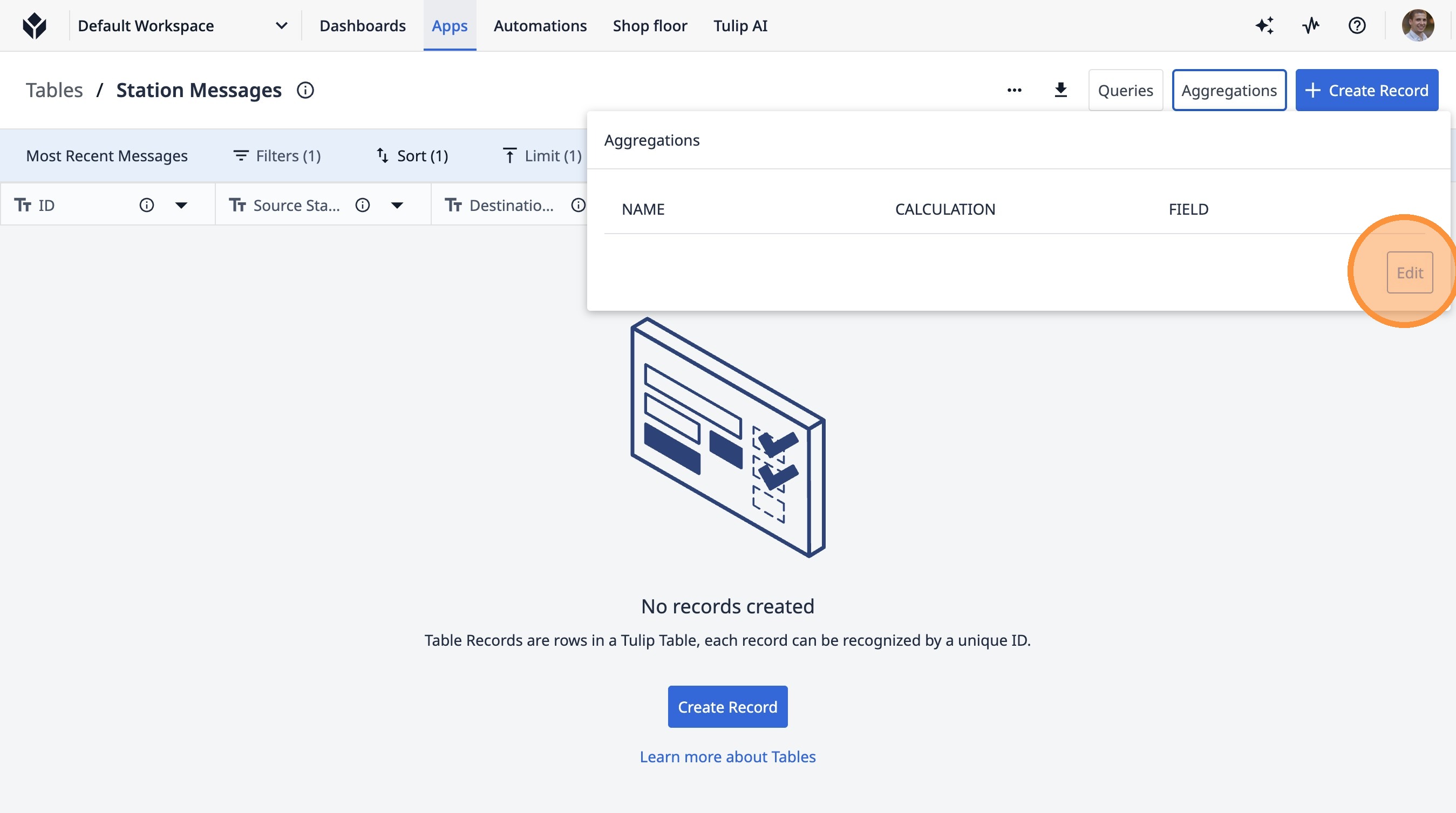The width and height of the screenshot is (1456, 813).
Task: Open the ID column dropdown arrow
Action: tap(181, 205)
